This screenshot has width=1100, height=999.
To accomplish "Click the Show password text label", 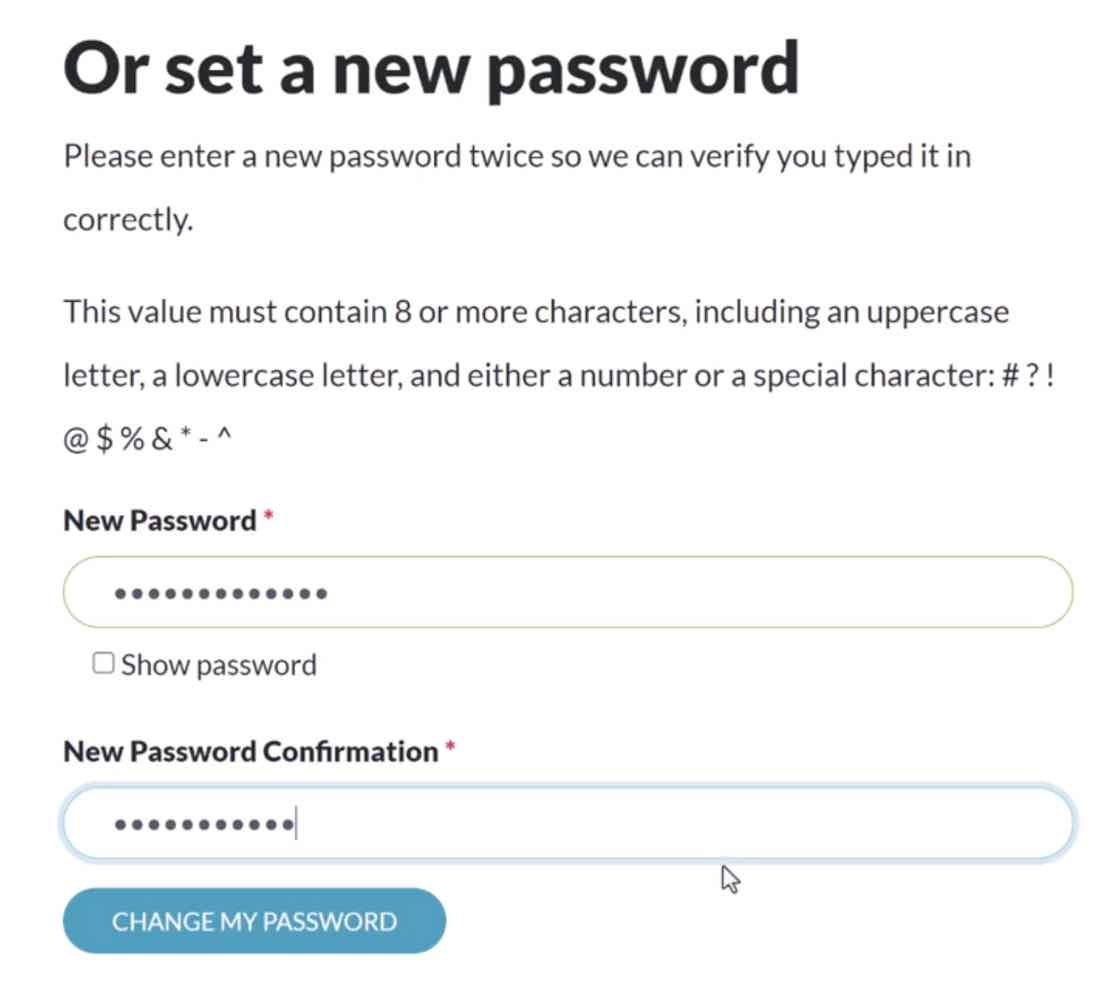I will click(218, 663).
